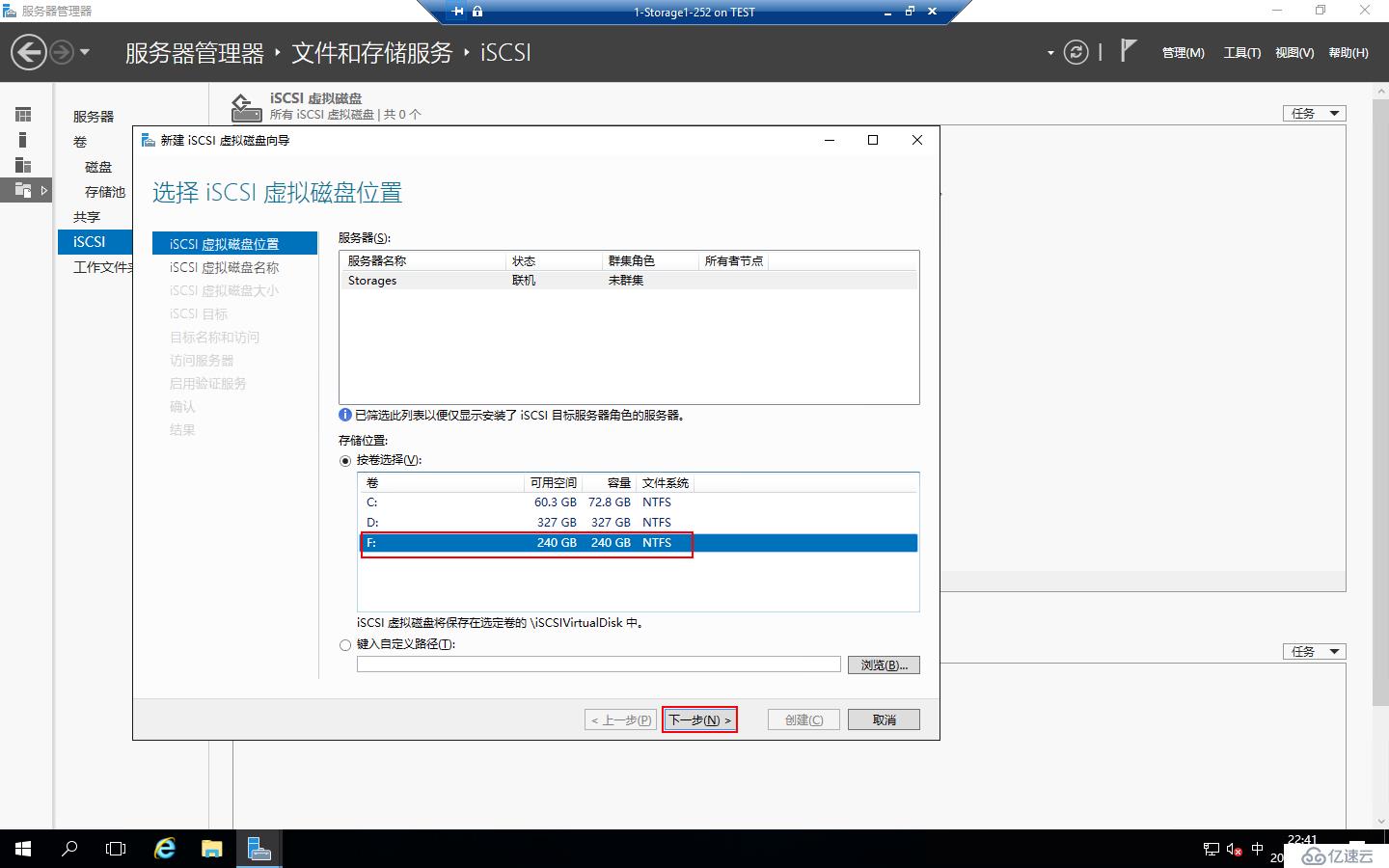Screen dimensions: 1389x868
Task: Click 中 input method indicator
Action: tap(1257, 849)
